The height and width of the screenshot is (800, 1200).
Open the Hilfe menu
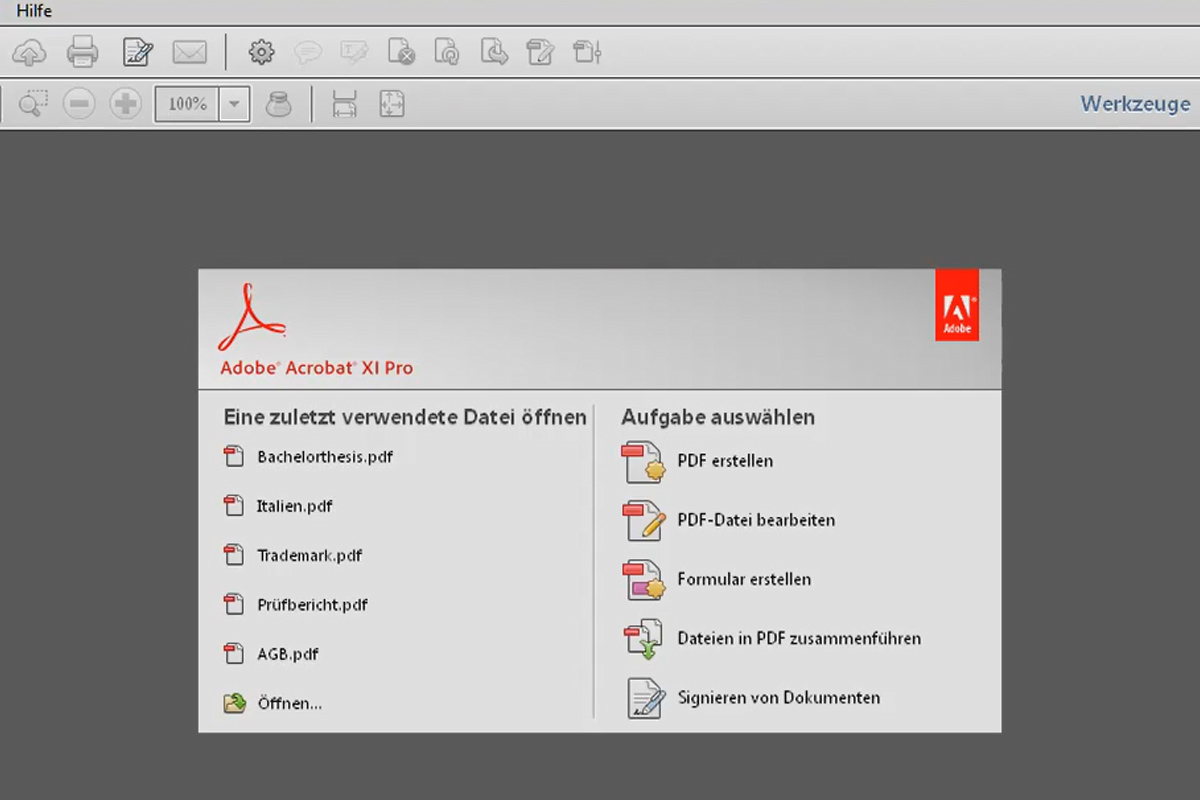pyautogui.click(x=34, y=11)
